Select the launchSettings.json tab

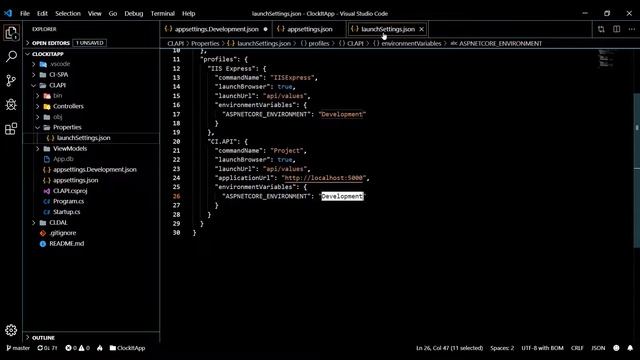point(387,29)
